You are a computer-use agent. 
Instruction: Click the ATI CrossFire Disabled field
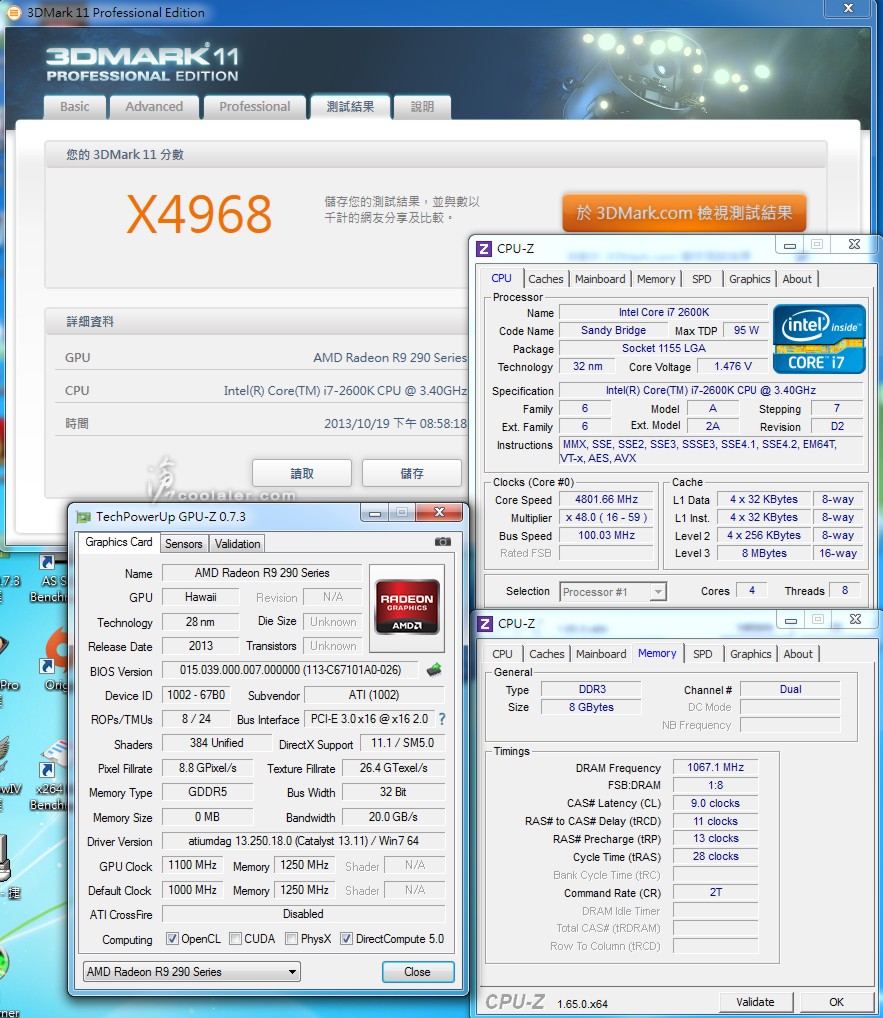tap(303, 913)
